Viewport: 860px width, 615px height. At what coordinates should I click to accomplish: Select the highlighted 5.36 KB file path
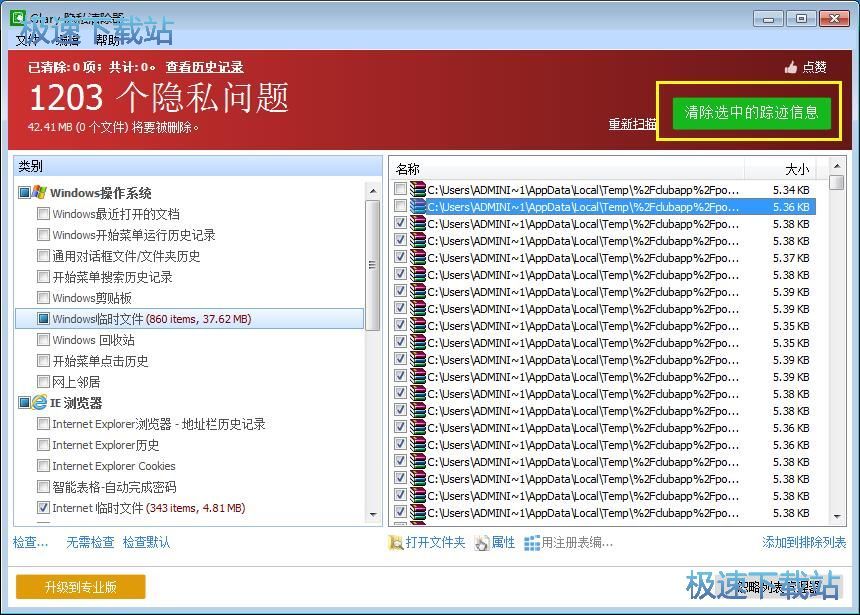[x=583, y=207]
